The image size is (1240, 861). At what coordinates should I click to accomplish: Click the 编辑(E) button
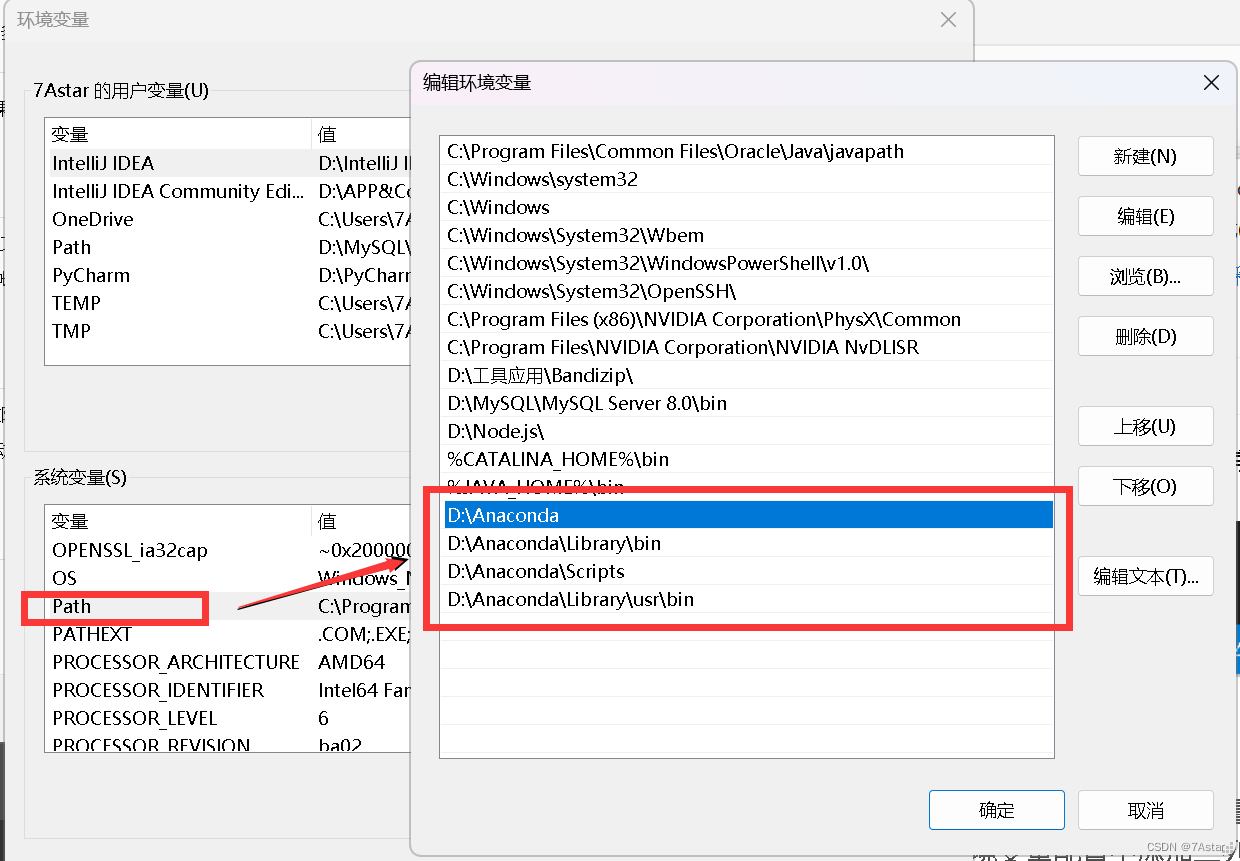click(1145, 216)
